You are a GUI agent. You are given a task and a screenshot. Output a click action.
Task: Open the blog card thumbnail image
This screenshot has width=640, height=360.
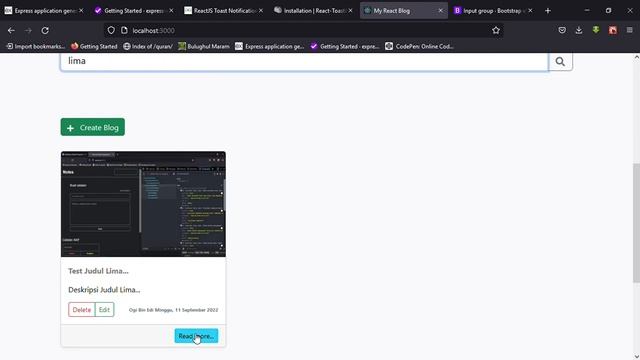(143, 204)
